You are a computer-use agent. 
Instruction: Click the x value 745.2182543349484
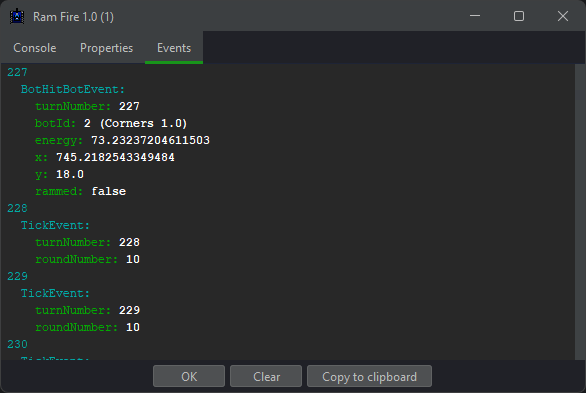[115, 157]
